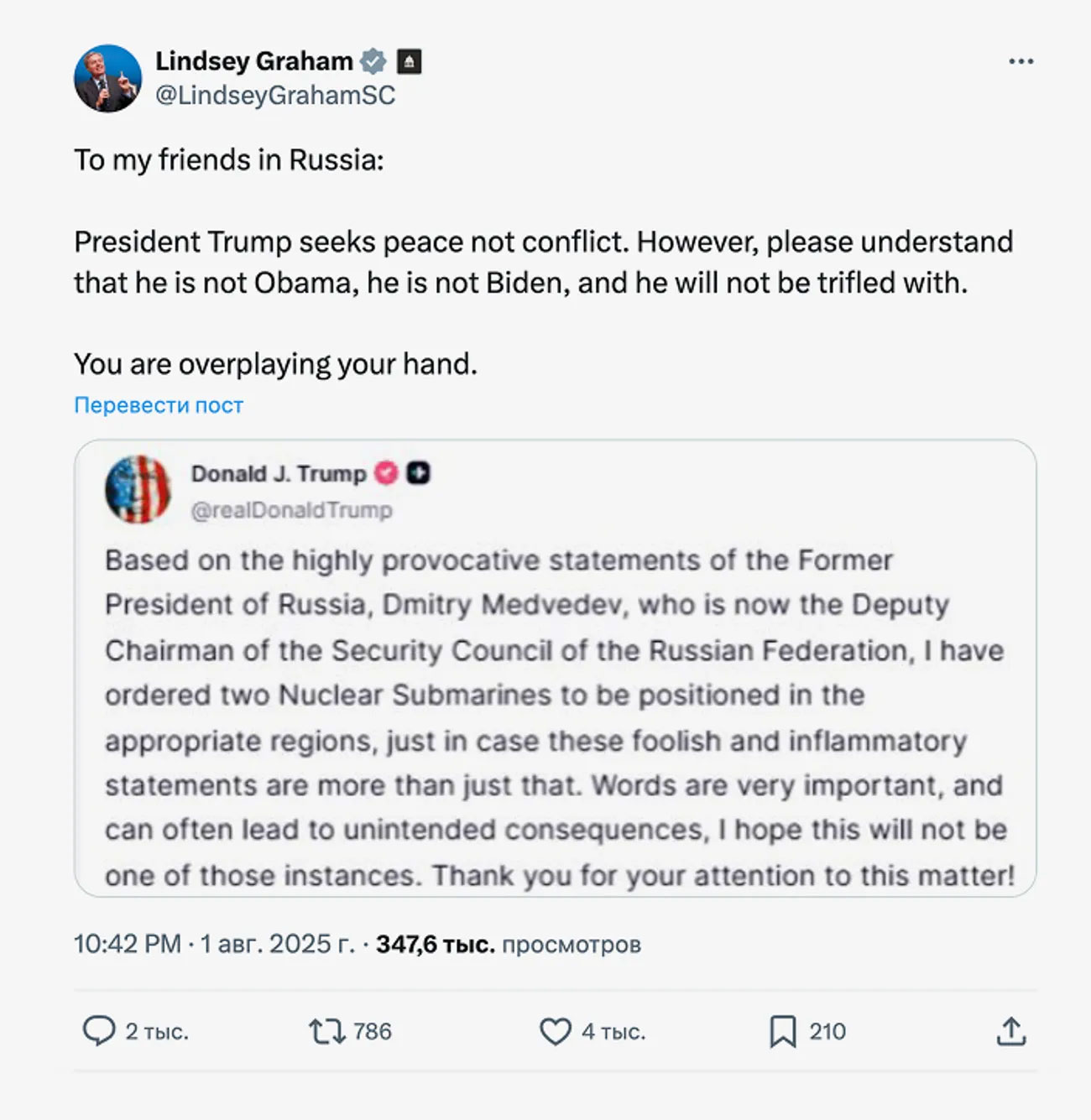1091x1120 pixels.
Task: Repost the tweet using retweet icon
Action: pos(326,1030)
